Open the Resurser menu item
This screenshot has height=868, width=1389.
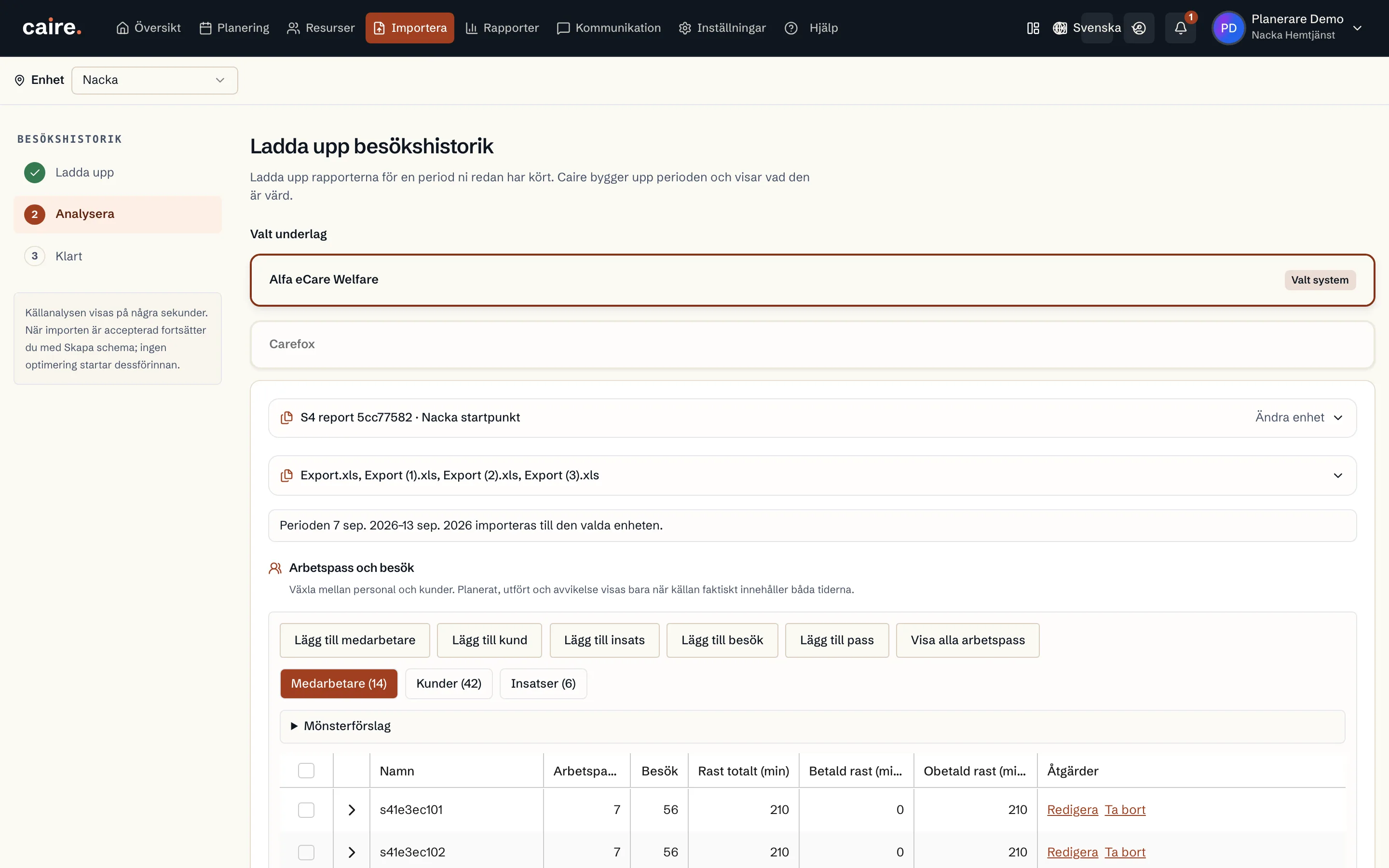(320, 28)
